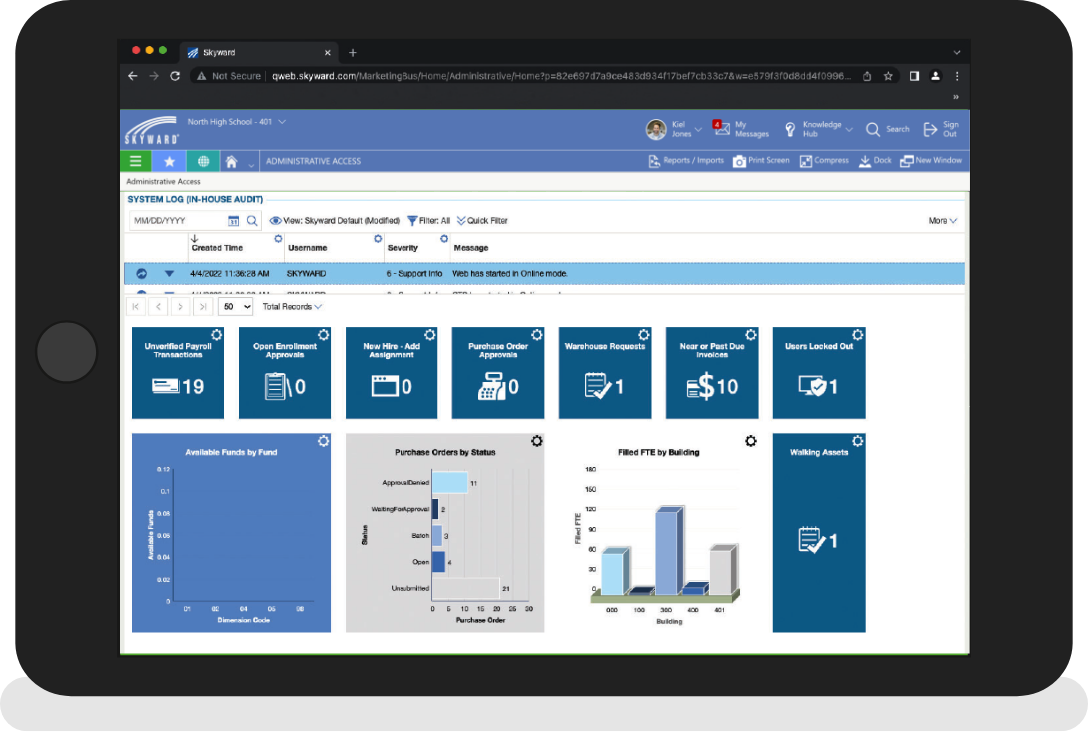The width and height of the screenshot is (1088, 732).
Task: Open gear on Open Enrollment Approvals tile
Action: click(x=323, y=335)
